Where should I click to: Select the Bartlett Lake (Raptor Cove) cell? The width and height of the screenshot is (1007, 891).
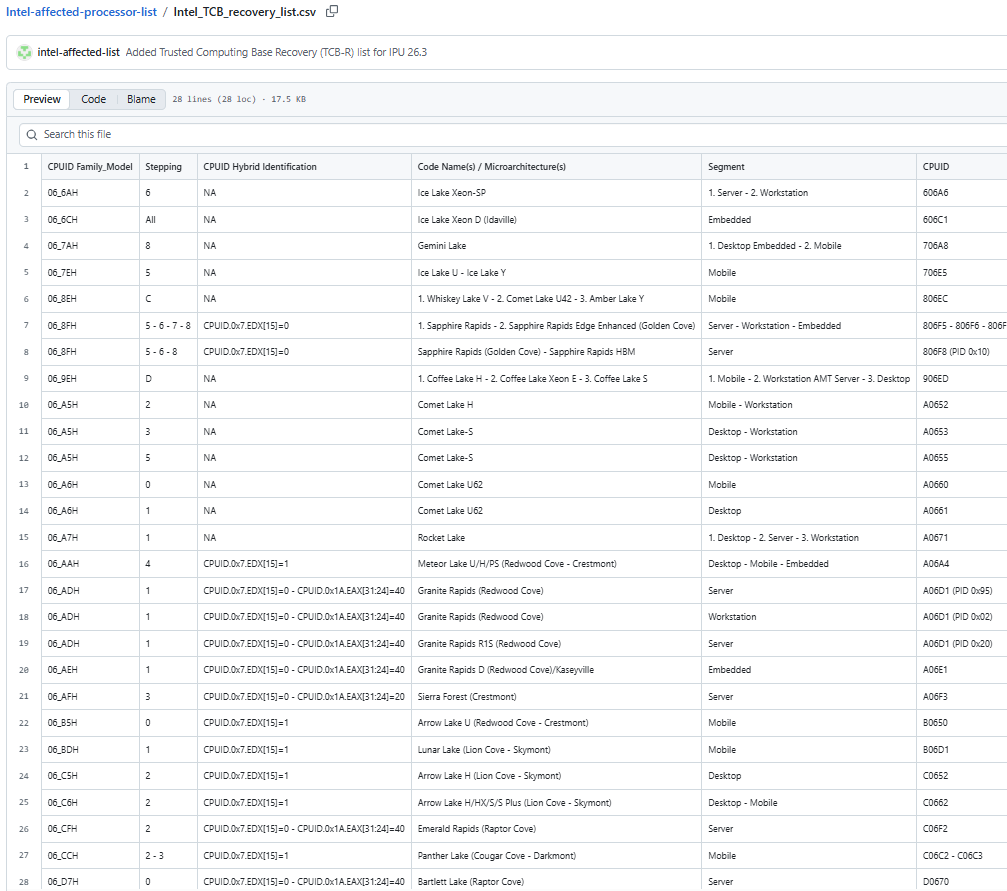(x=556, y=882)
